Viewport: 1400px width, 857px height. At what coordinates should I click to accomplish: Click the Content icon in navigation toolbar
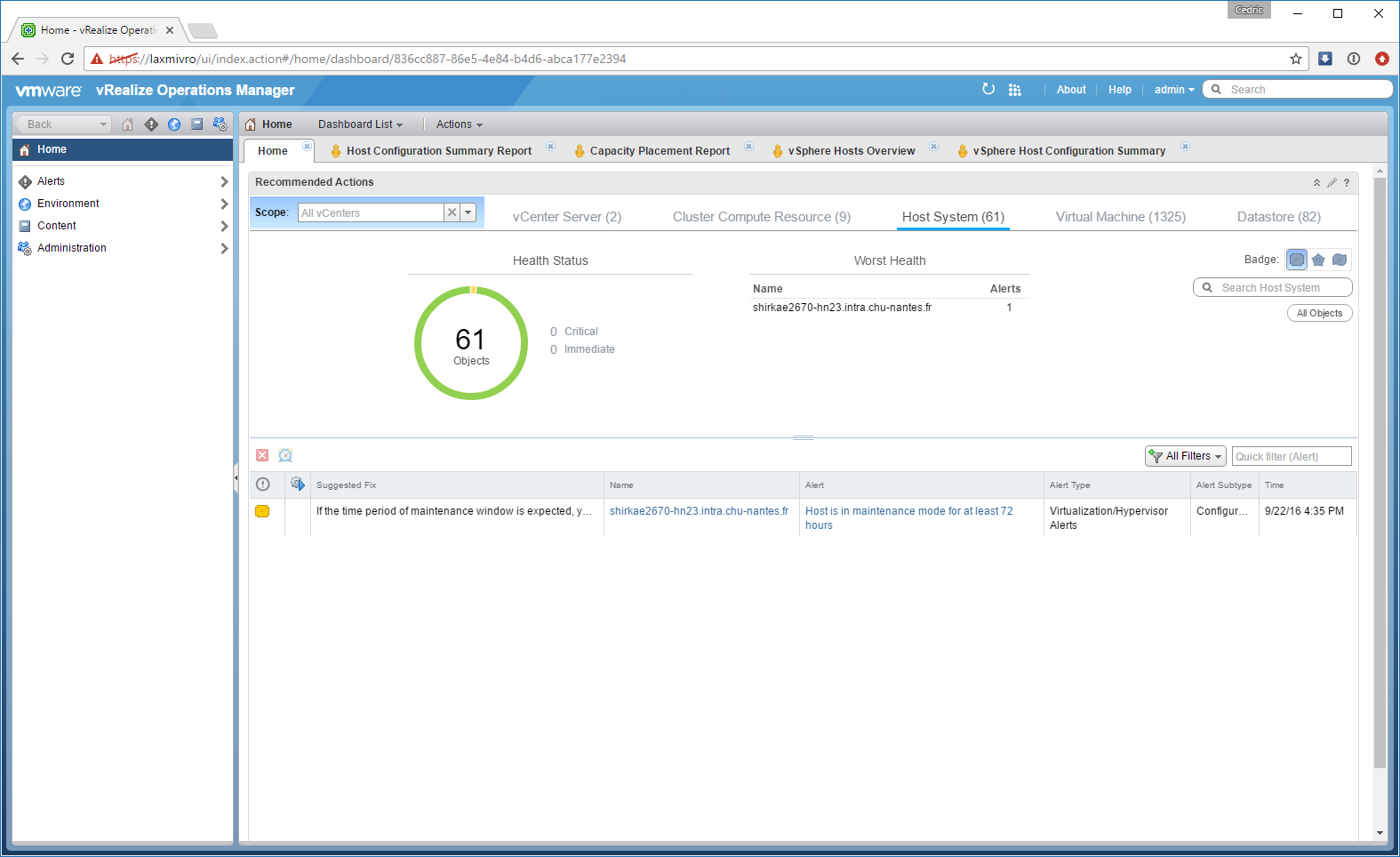point(197,124)
